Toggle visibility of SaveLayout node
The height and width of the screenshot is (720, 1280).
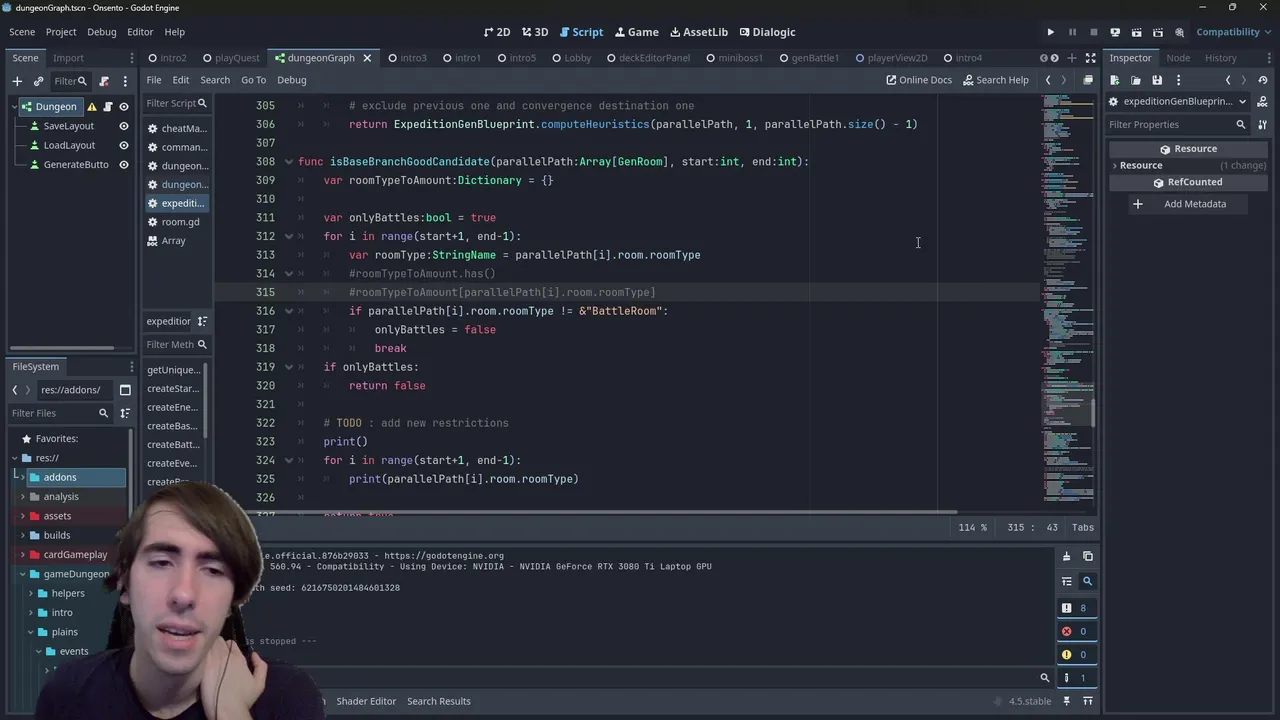click(x=124, y=126)
